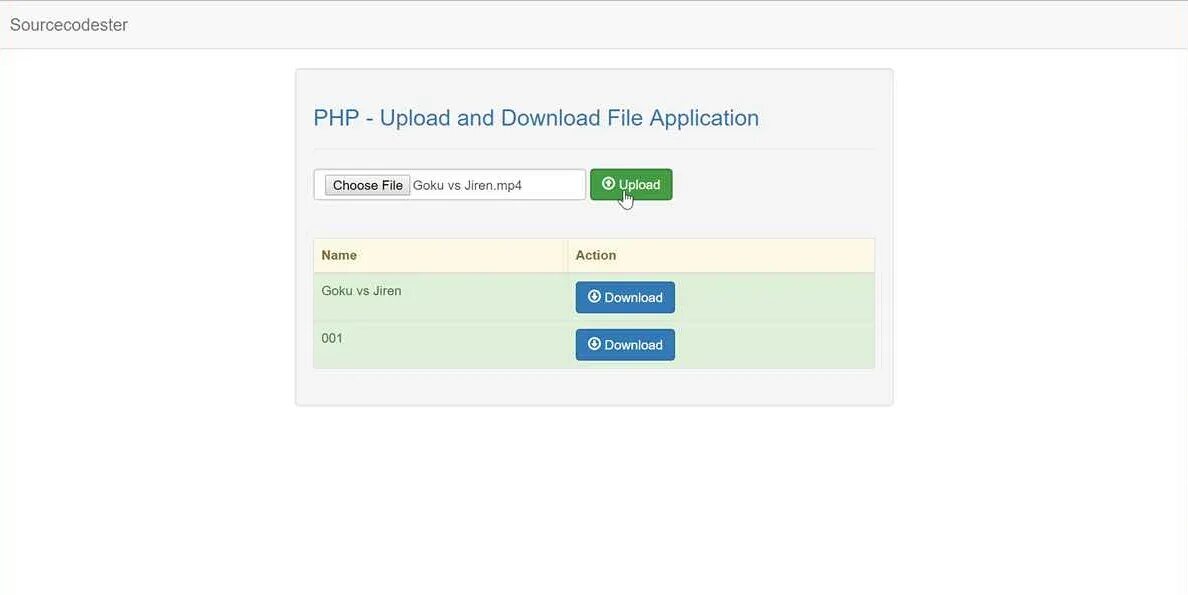Click download arrow icon in 001 row
Image resolution: width=1188 pixels, height=595 pixels.
point(594,344)
